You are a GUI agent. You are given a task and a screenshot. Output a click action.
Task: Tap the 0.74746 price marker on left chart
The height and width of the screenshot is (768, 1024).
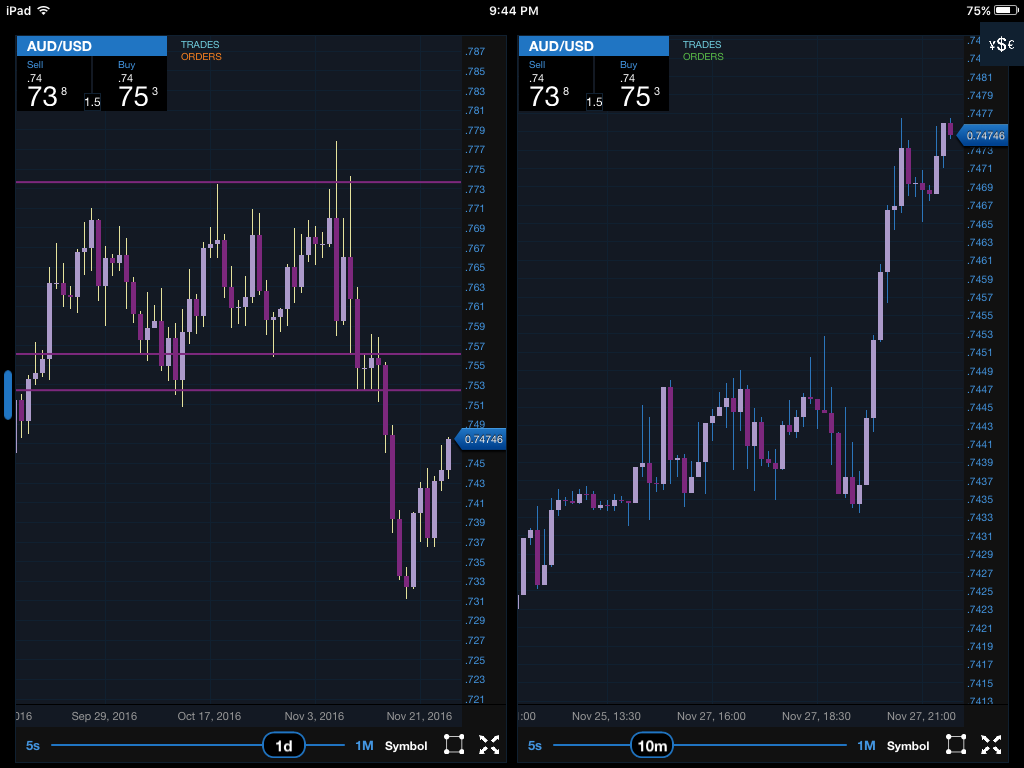click(x=482, y=439)
